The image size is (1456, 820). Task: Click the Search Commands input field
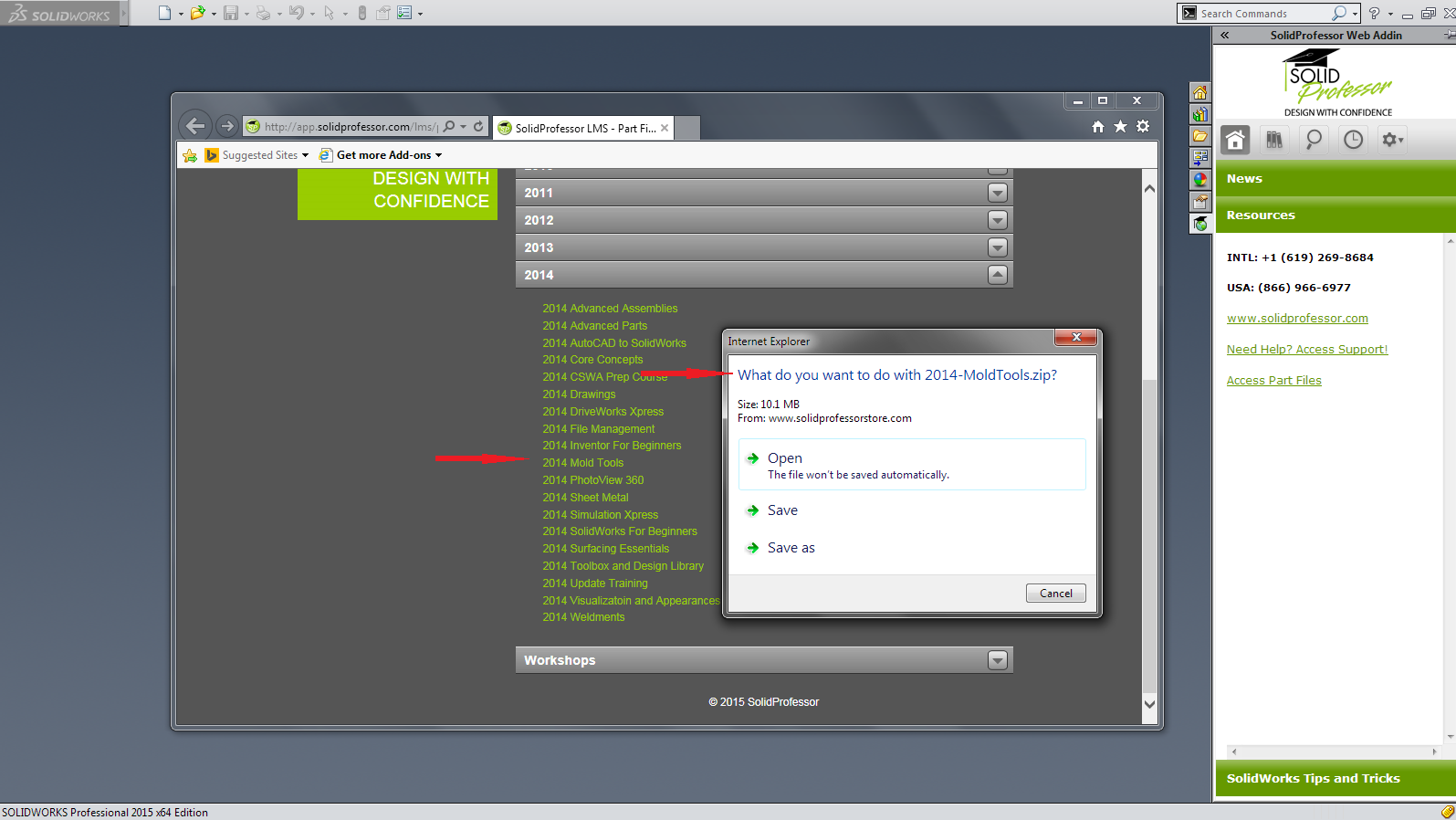[1262, 14]
